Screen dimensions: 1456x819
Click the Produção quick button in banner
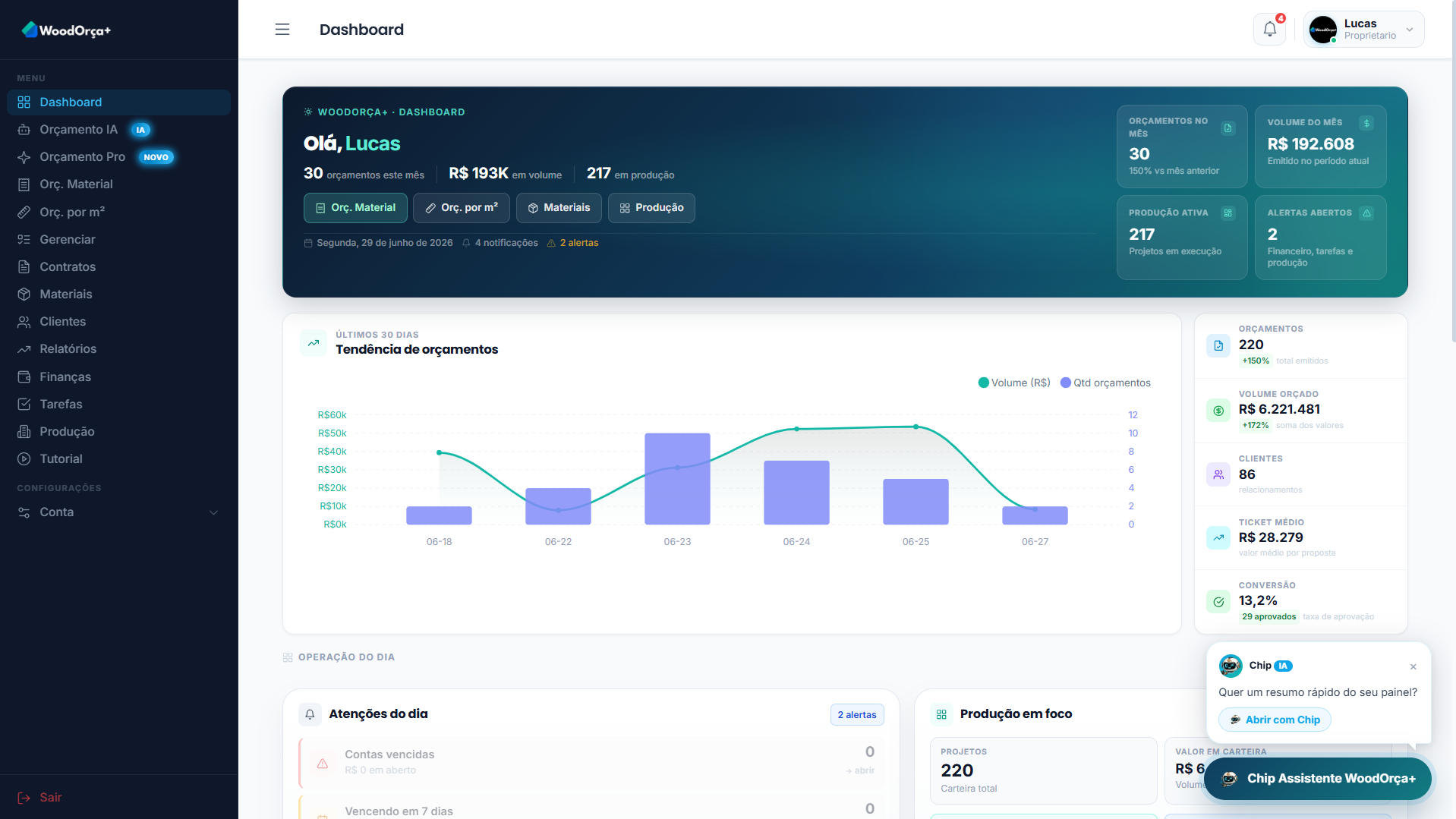[x=651, y=208]
